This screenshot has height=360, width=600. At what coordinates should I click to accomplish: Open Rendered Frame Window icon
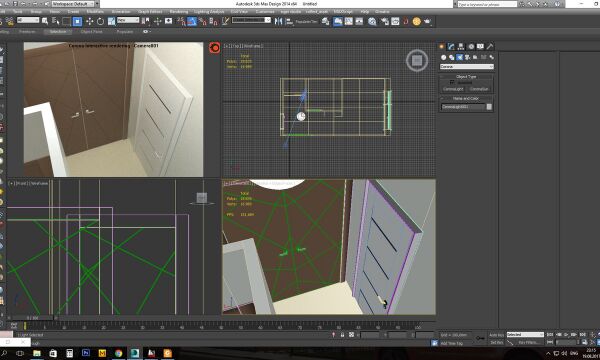(x=395, y=21)
